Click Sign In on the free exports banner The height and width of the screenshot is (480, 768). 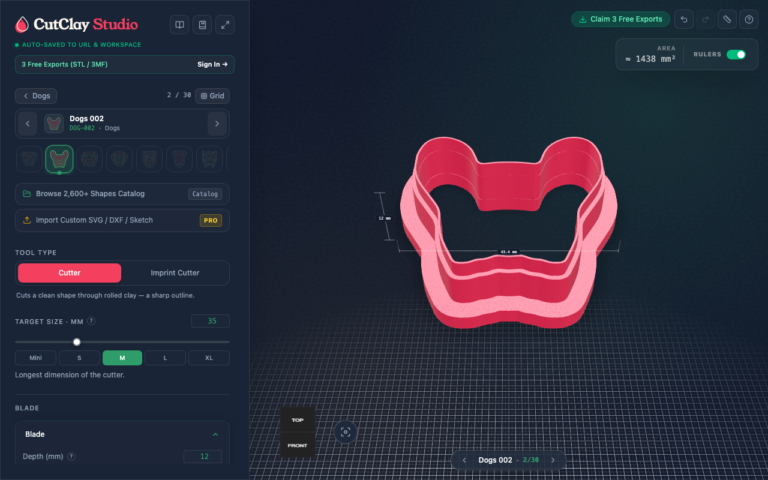pos(213,65)
